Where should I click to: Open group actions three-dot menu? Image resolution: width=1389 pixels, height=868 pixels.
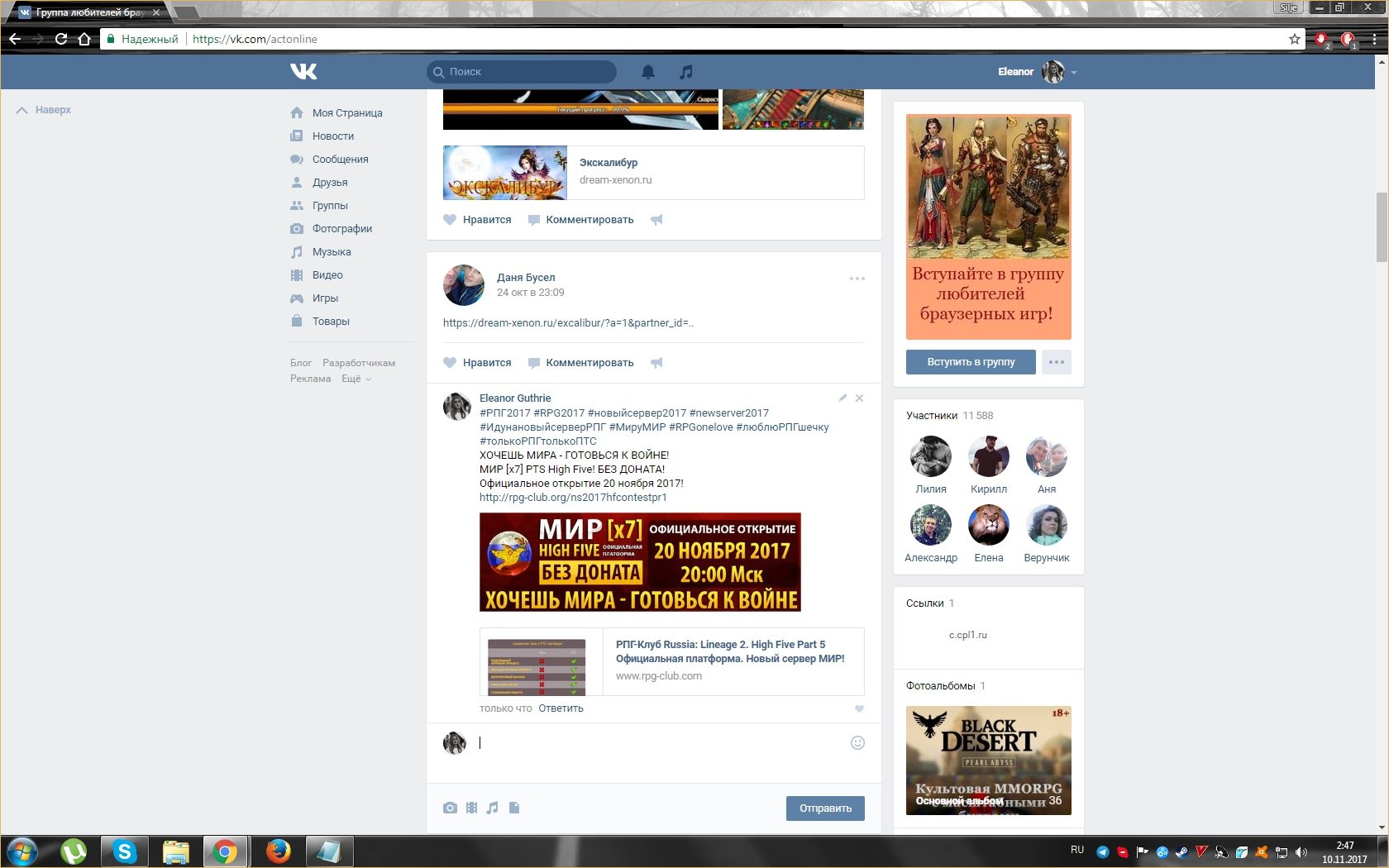pyautogui.click(x=1056, y=362)
